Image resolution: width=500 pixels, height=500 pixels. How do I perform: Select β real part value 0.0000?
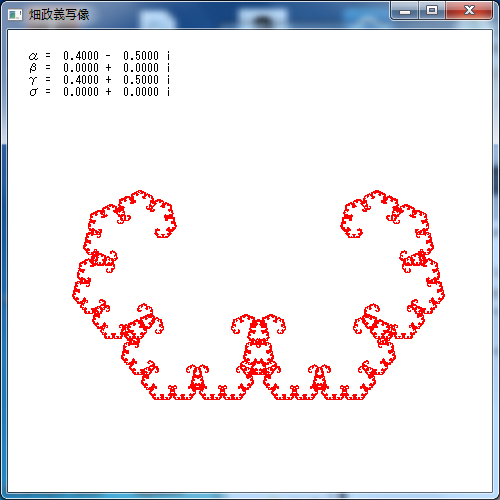click(x=81, y=68)
